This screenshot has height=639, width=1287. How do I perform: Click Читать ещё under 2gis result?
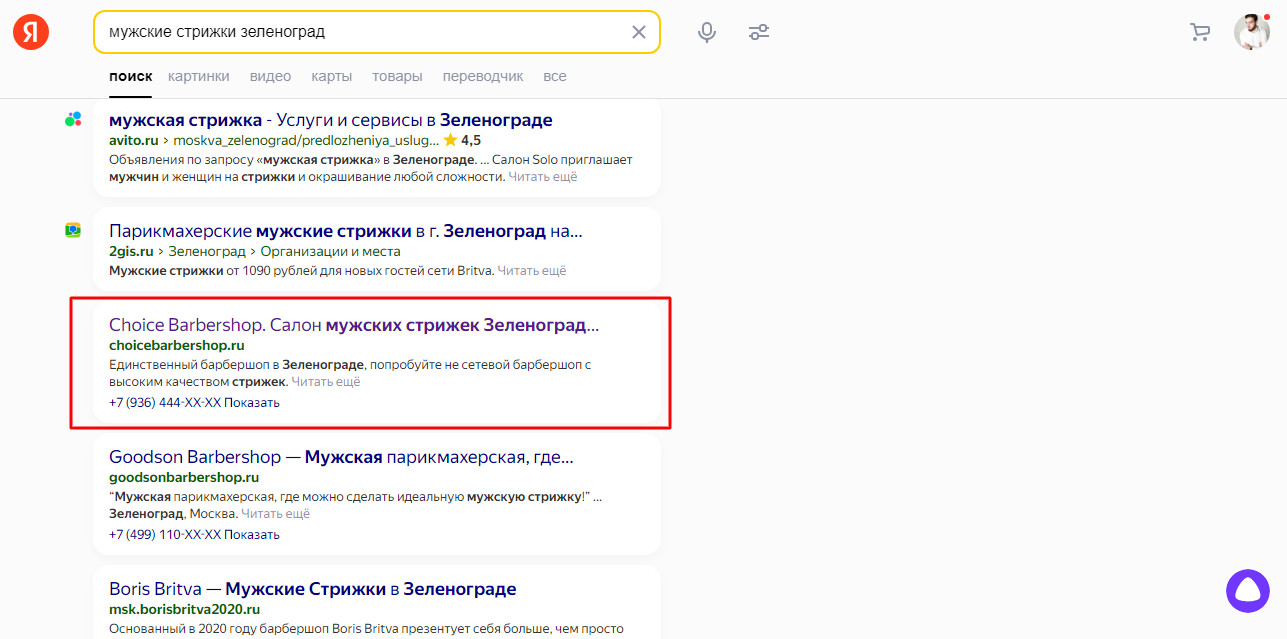click(x=532, y=270)
